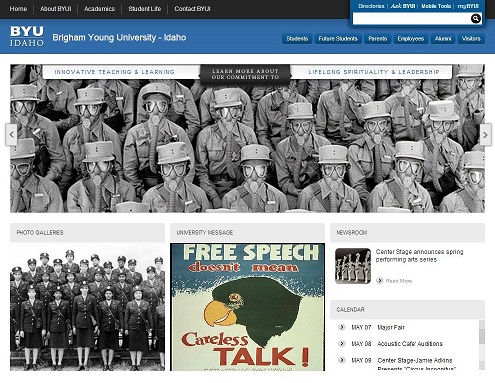Select the Visitors audience tab
The image size is (495, 383).
471,39
